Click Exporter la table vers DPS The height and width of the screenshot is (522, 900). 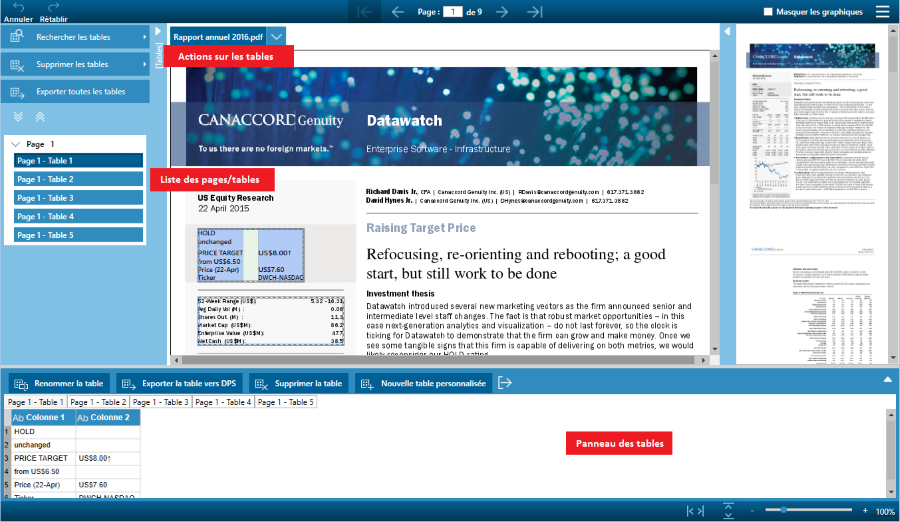click(x=179, y=384)
